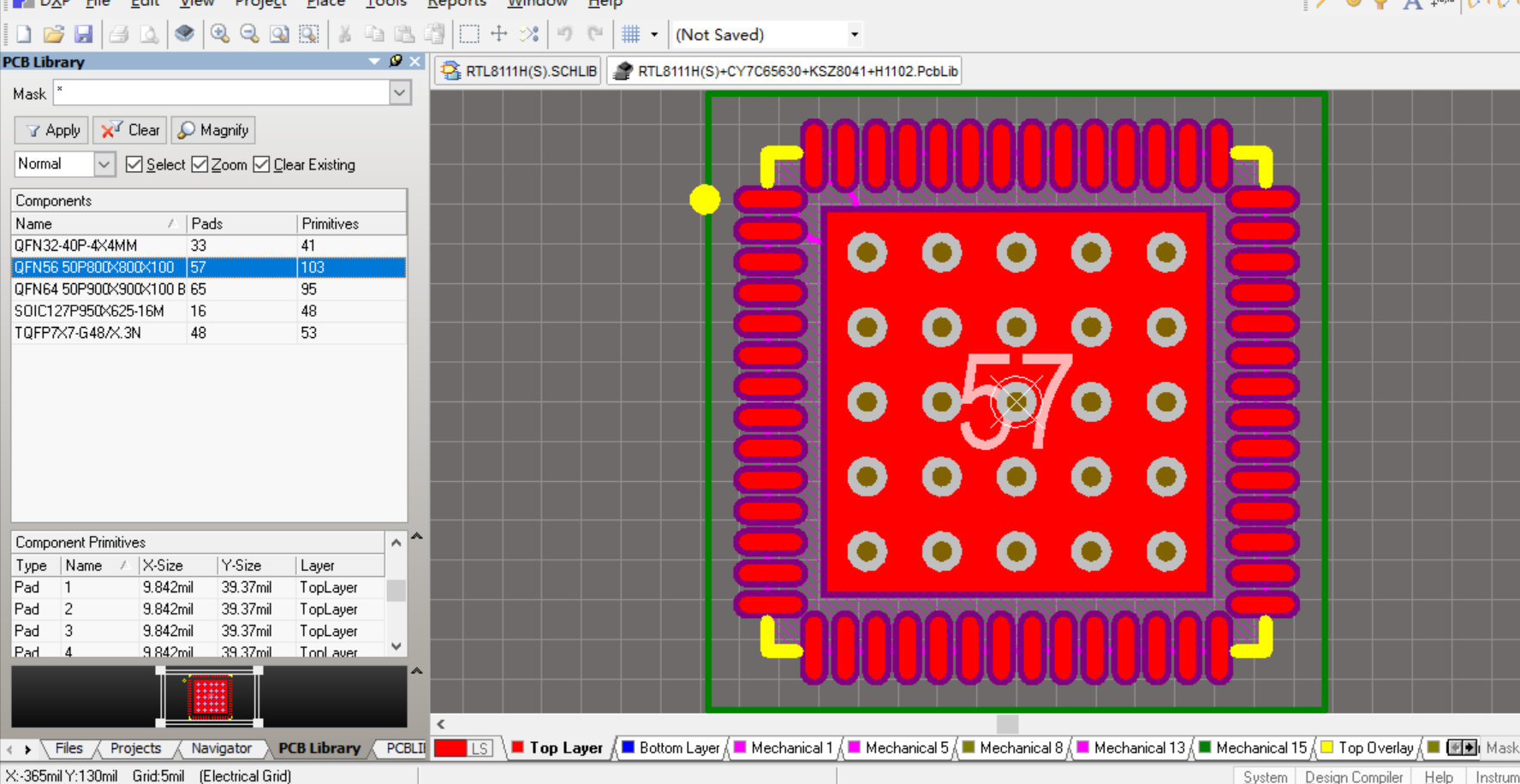The width and height of the screenshot is (1520, 784).
Task: Click the Mask filter input field
Action: (x=222, y=92)
